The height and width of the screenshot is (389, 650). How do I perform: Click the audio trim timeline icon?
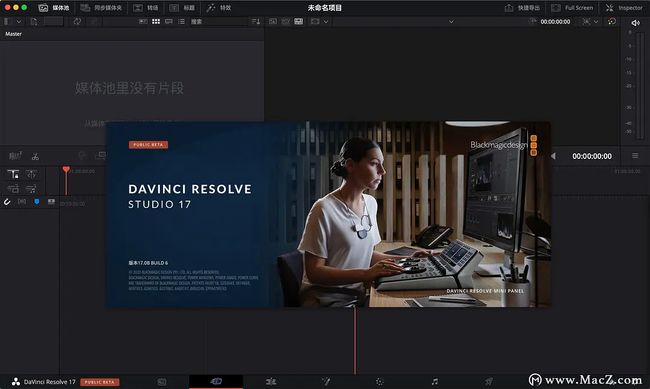tap(32, 189)
